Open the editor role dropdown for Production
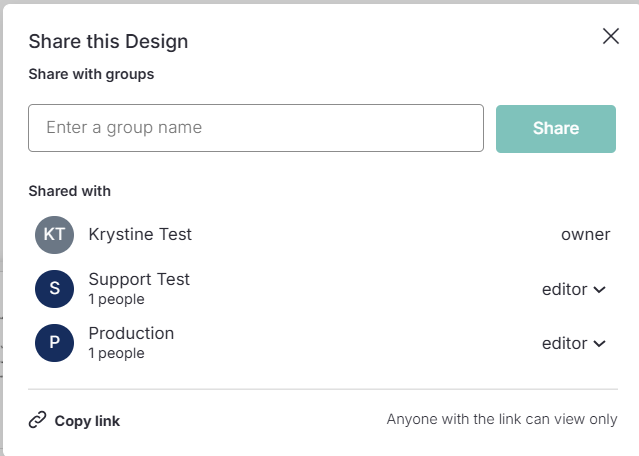 [x=573, y=343]
